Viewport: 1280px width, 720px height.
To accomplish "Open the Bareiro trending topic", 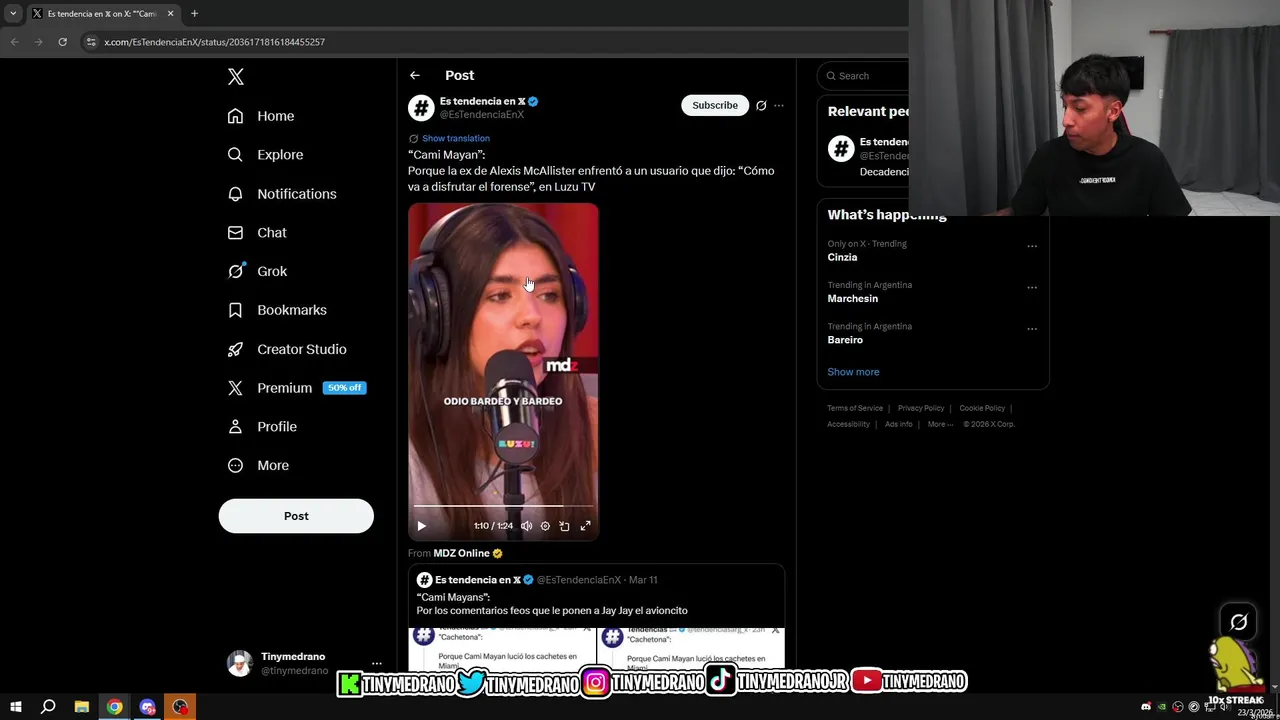I will tap(845, 340).
